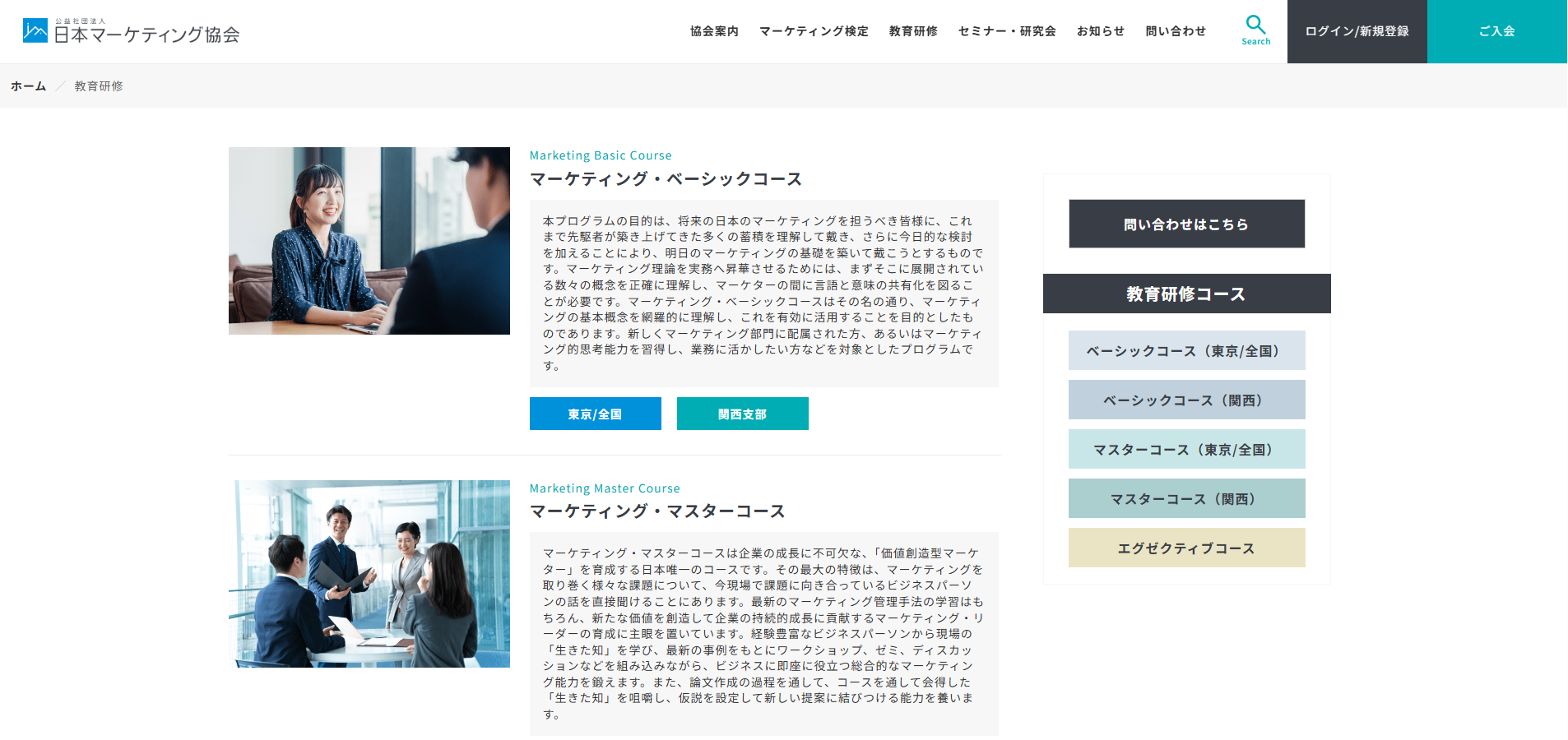Click the Marketing Master Course meeting photo

click(x=369, y=574)
